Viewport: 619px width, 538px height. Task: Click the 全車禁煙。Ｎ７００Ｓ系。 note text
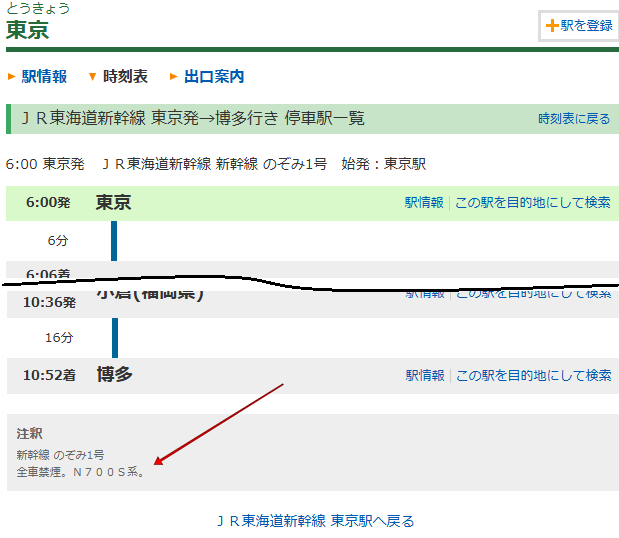pos(81,472)
